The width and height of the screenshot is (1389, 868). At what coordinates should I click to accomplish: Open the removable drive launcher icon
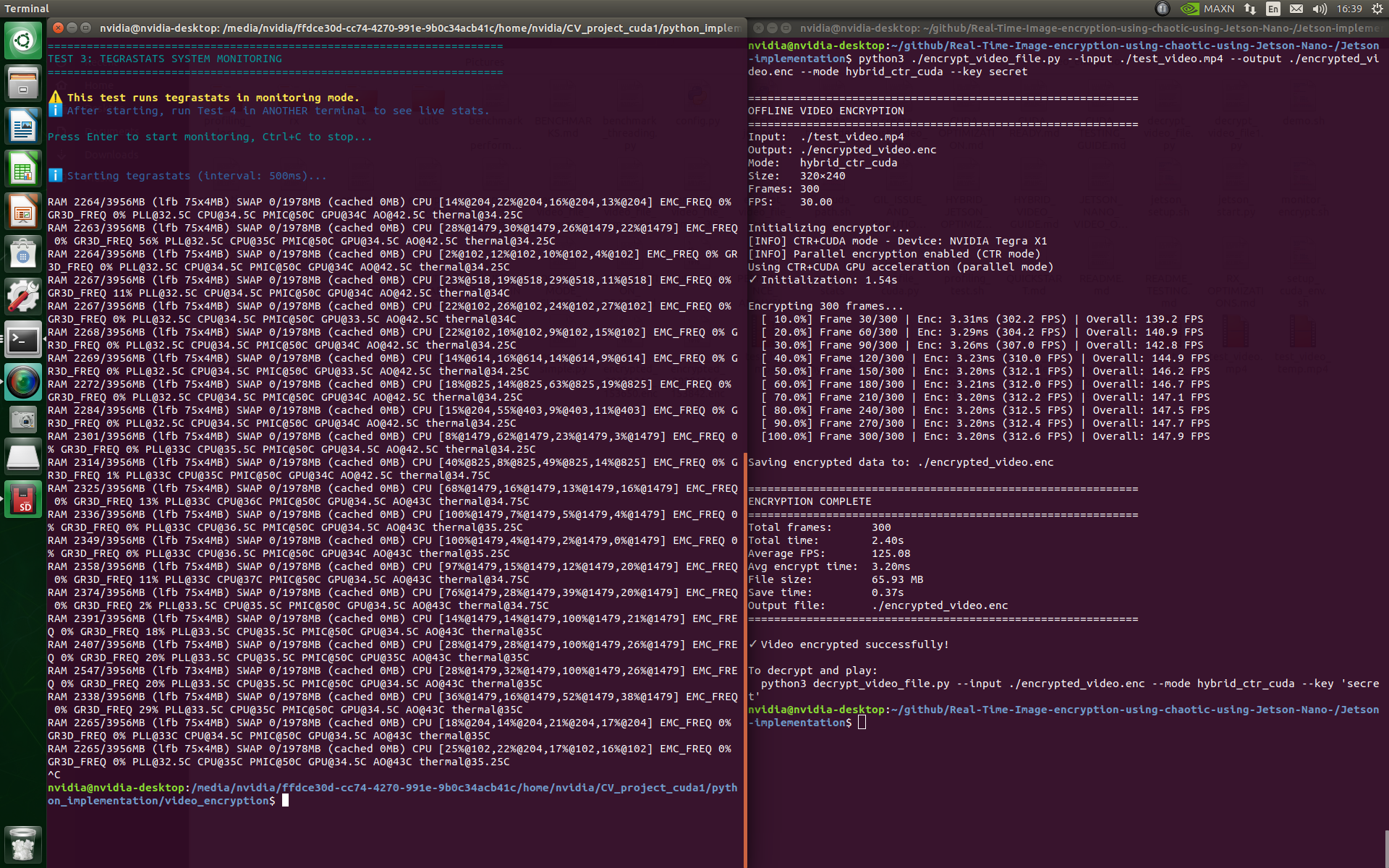[23, 457]
